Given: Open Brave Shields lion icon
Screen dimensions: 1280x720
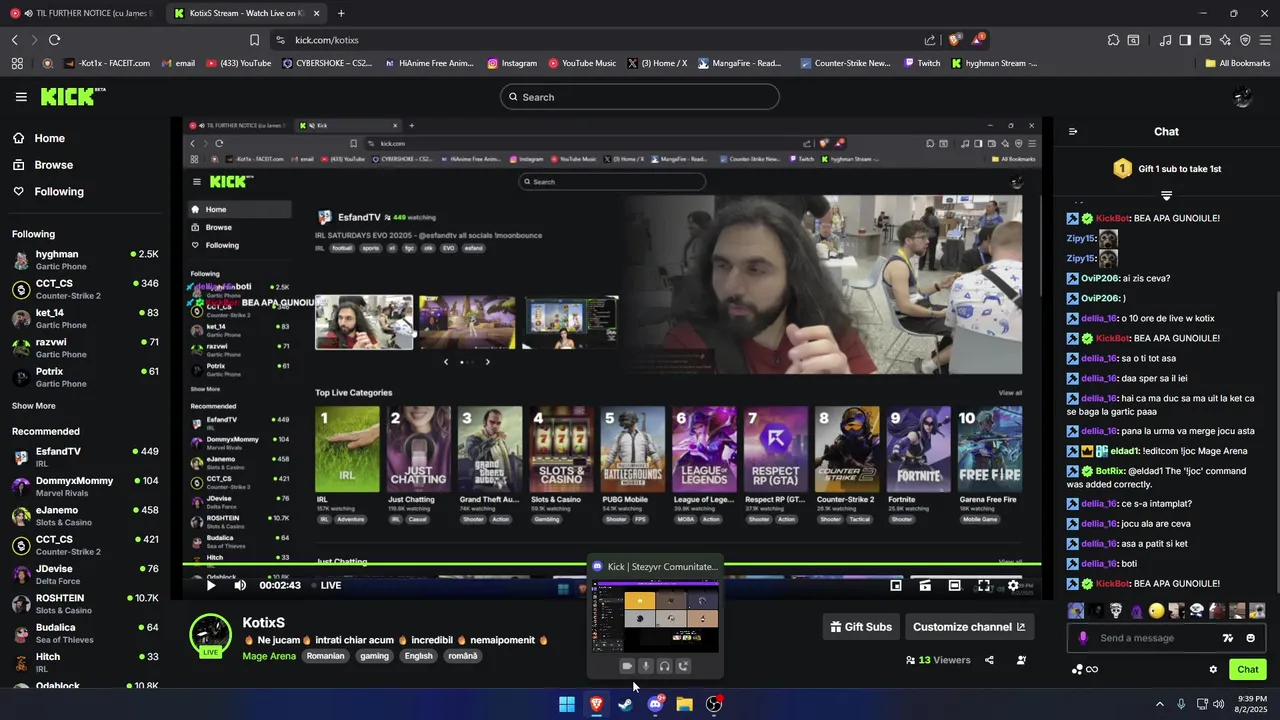Looking at the screenshot, I should tap(955, 40).
